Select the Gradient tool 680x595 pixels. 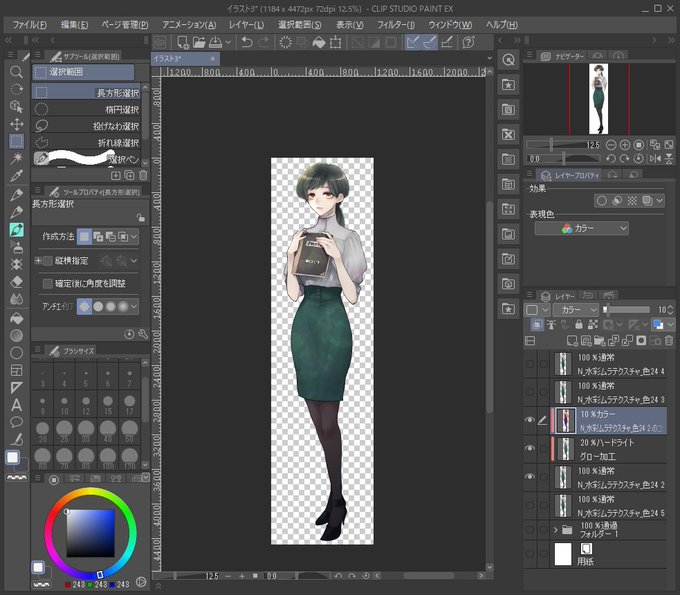(16, 336)
